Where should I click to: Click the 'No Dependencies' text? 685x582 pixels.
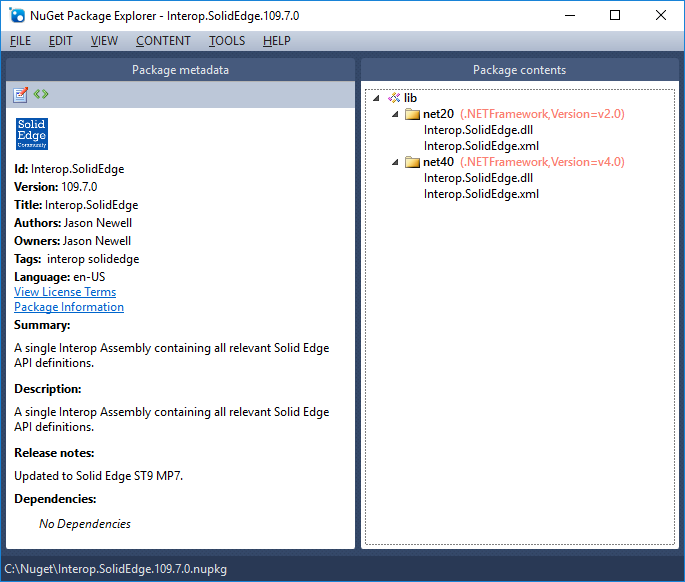click(x=85, y=524)
